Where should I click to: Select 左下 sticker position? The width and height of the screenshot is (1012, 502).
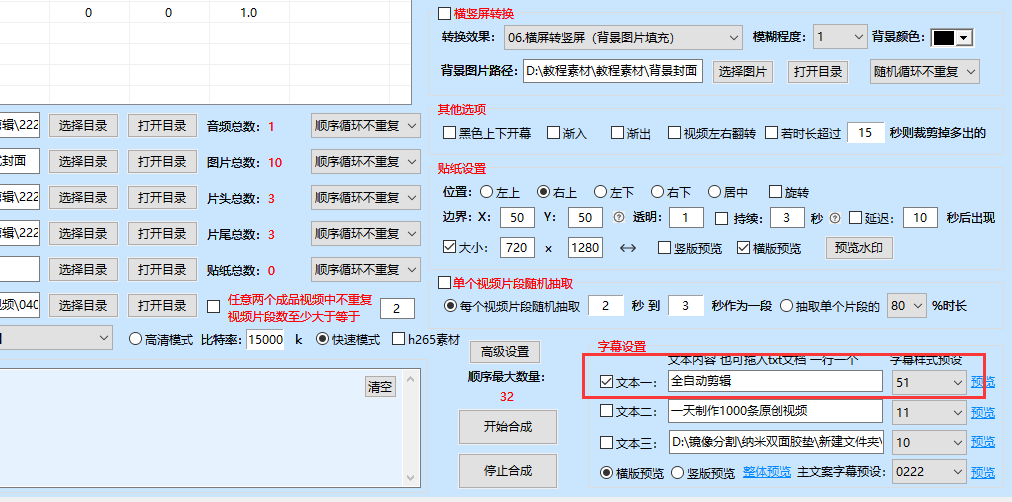600,192
